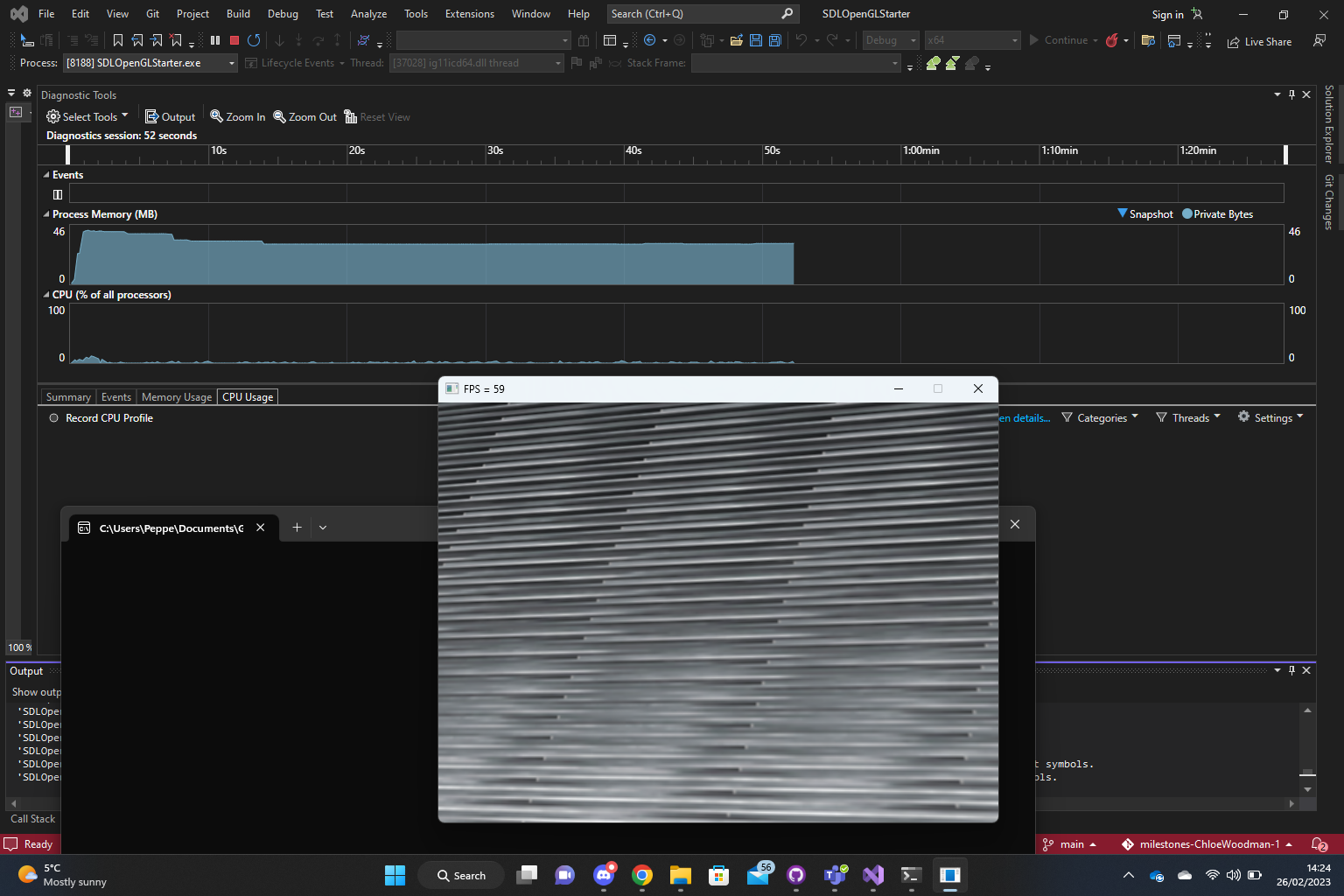
Task: Switch to the Memory Usage tab
Action: [177, 397]
